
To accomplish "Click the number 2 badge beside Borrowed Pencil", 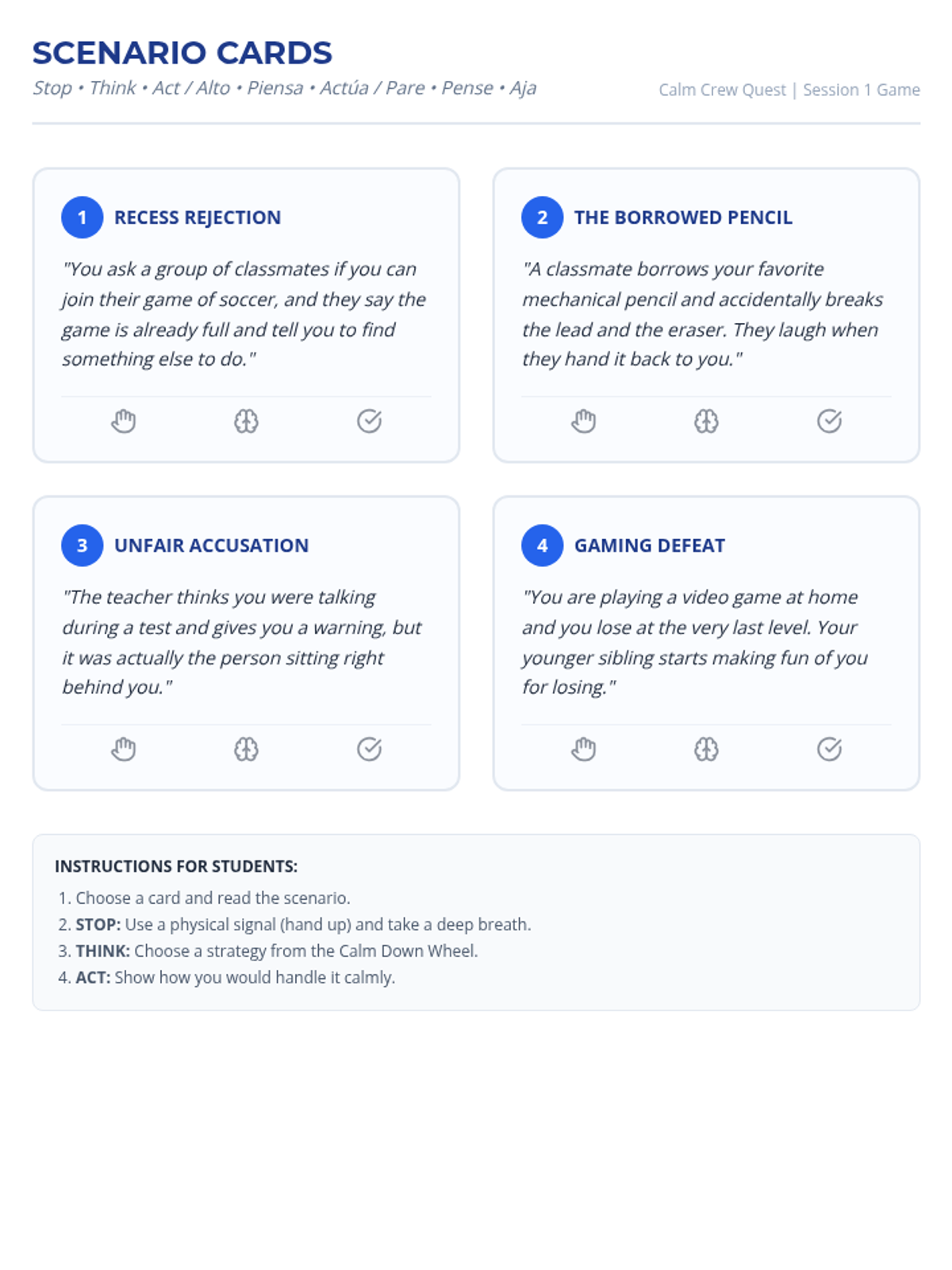I will [x=543, y=217].
